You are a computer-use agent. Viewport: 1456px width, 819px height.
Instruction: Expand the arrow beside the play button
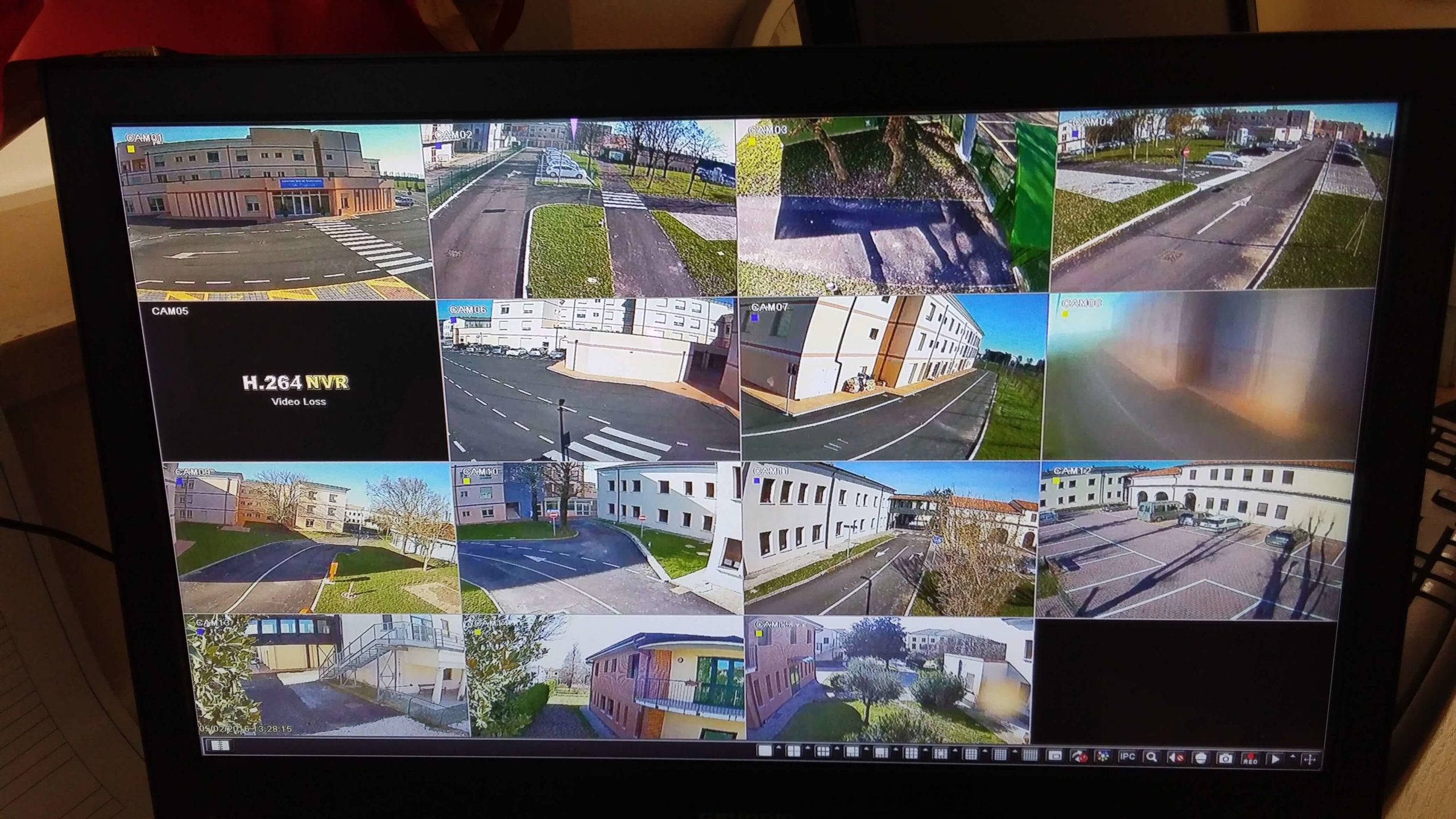[x=1293, y=756]
